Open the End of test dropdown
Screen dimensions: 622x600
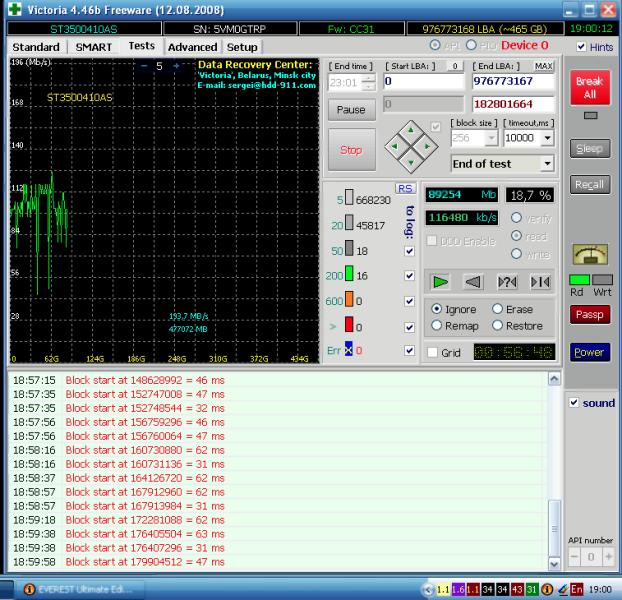click(x=547, y=163)
